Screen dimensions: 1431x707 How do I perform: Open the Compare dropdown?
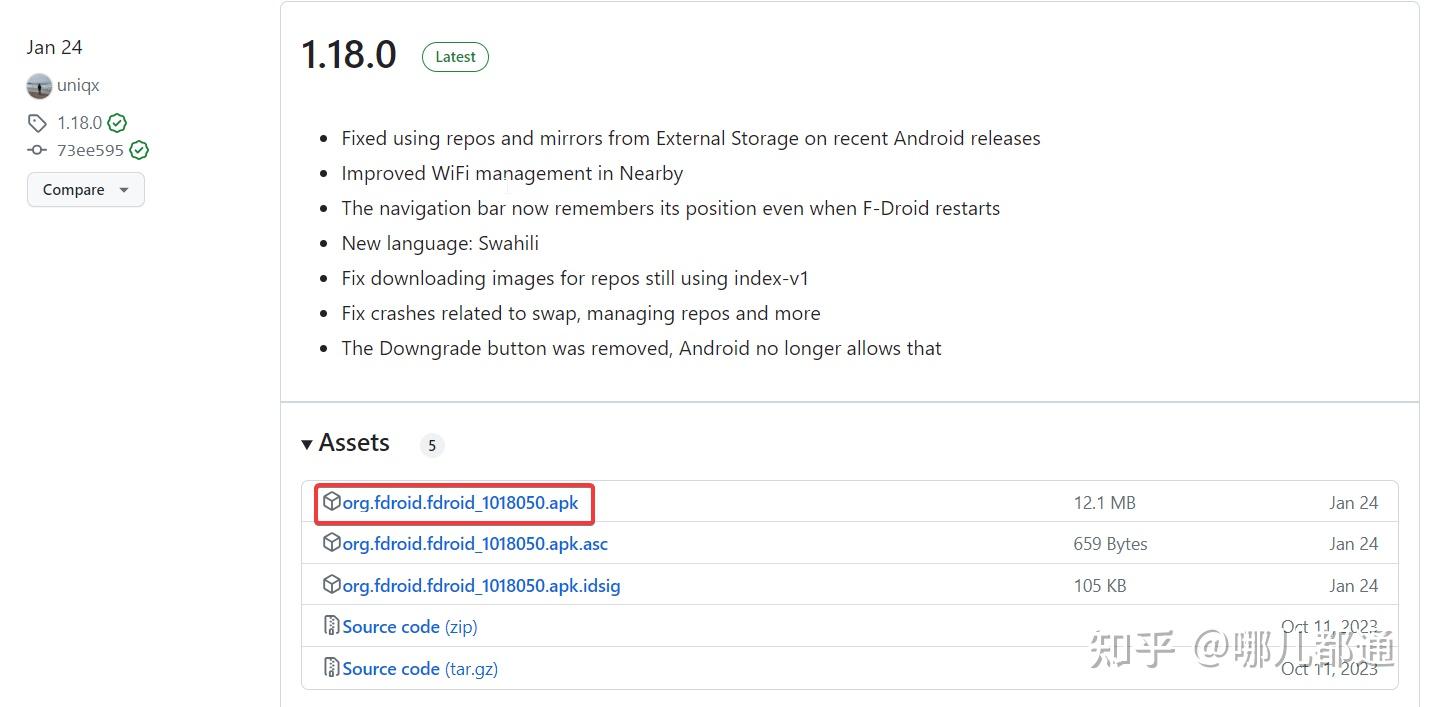pos(86,190)
